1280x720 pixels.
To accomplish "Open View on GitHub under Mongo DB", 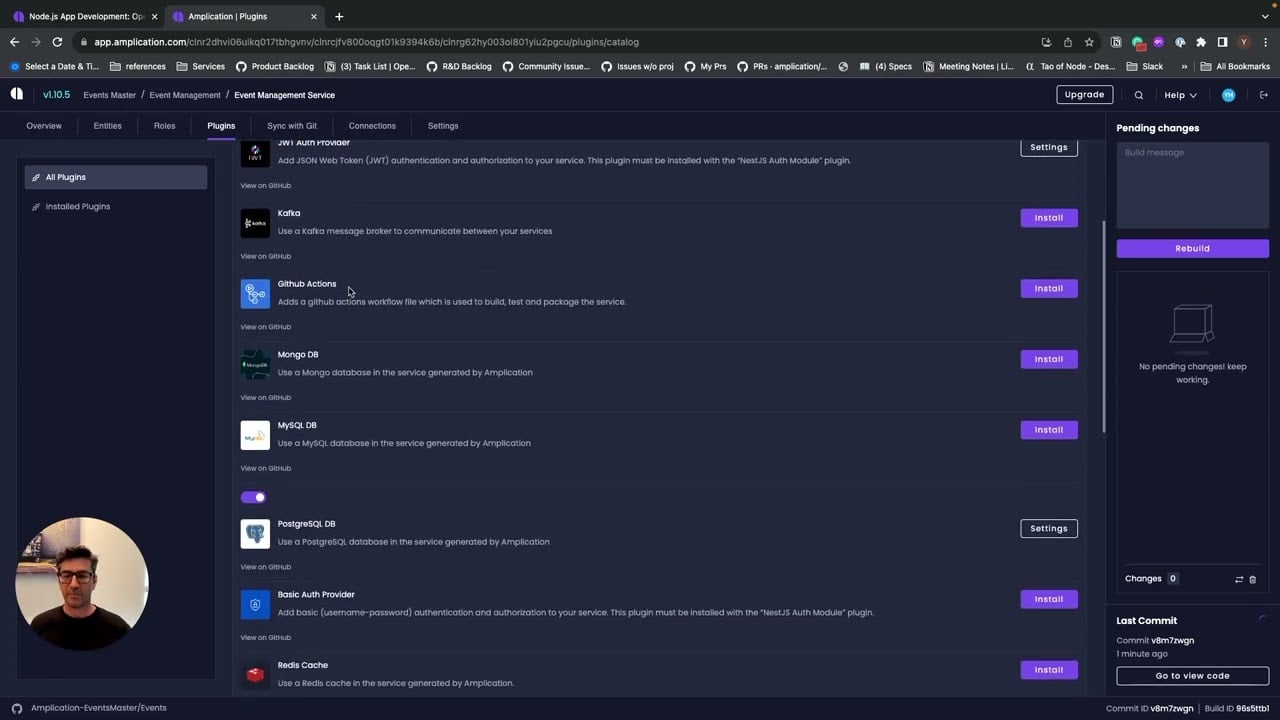I will click(265, 397).
